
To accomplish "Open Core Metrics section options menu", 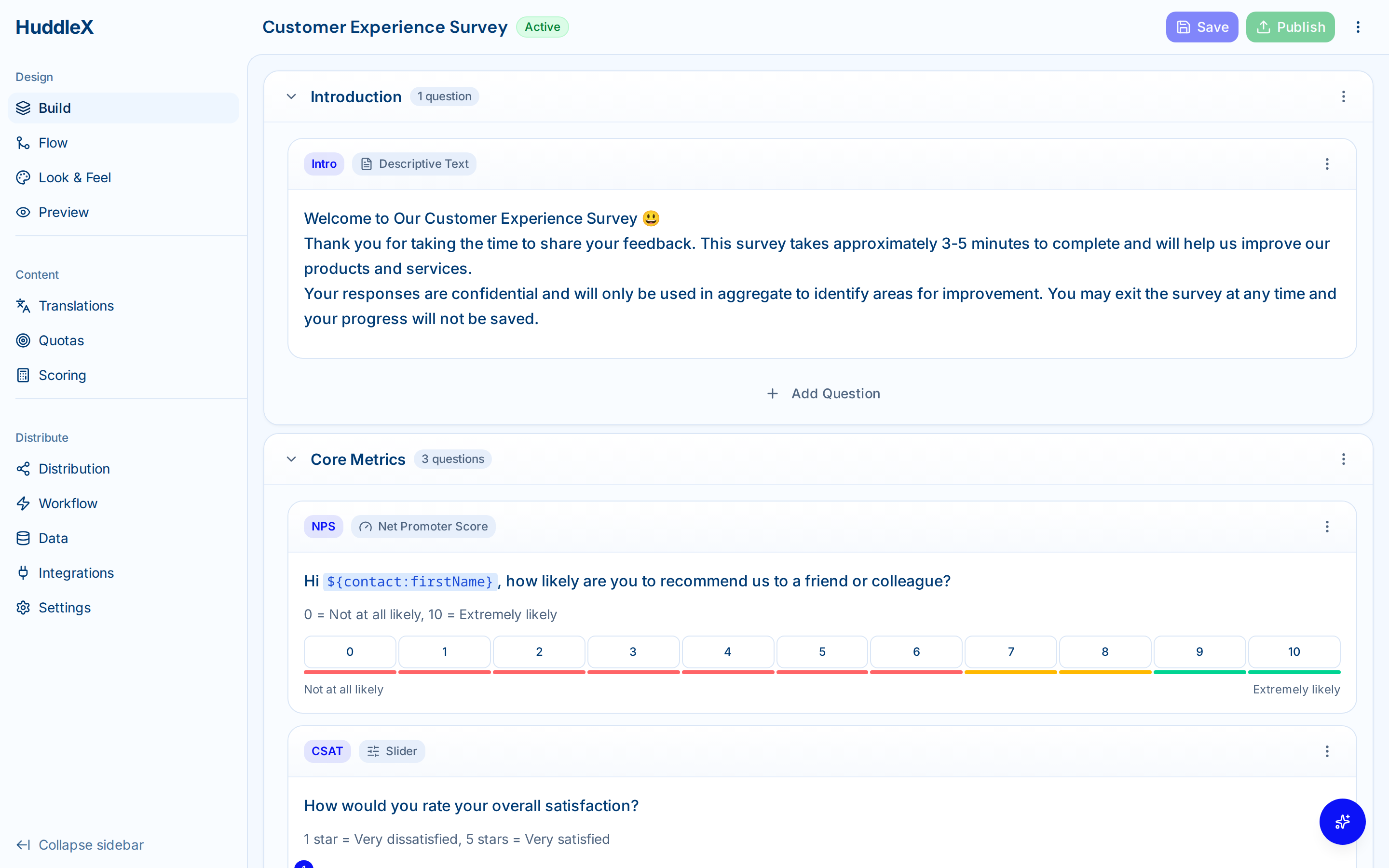I will [1344, 459].
